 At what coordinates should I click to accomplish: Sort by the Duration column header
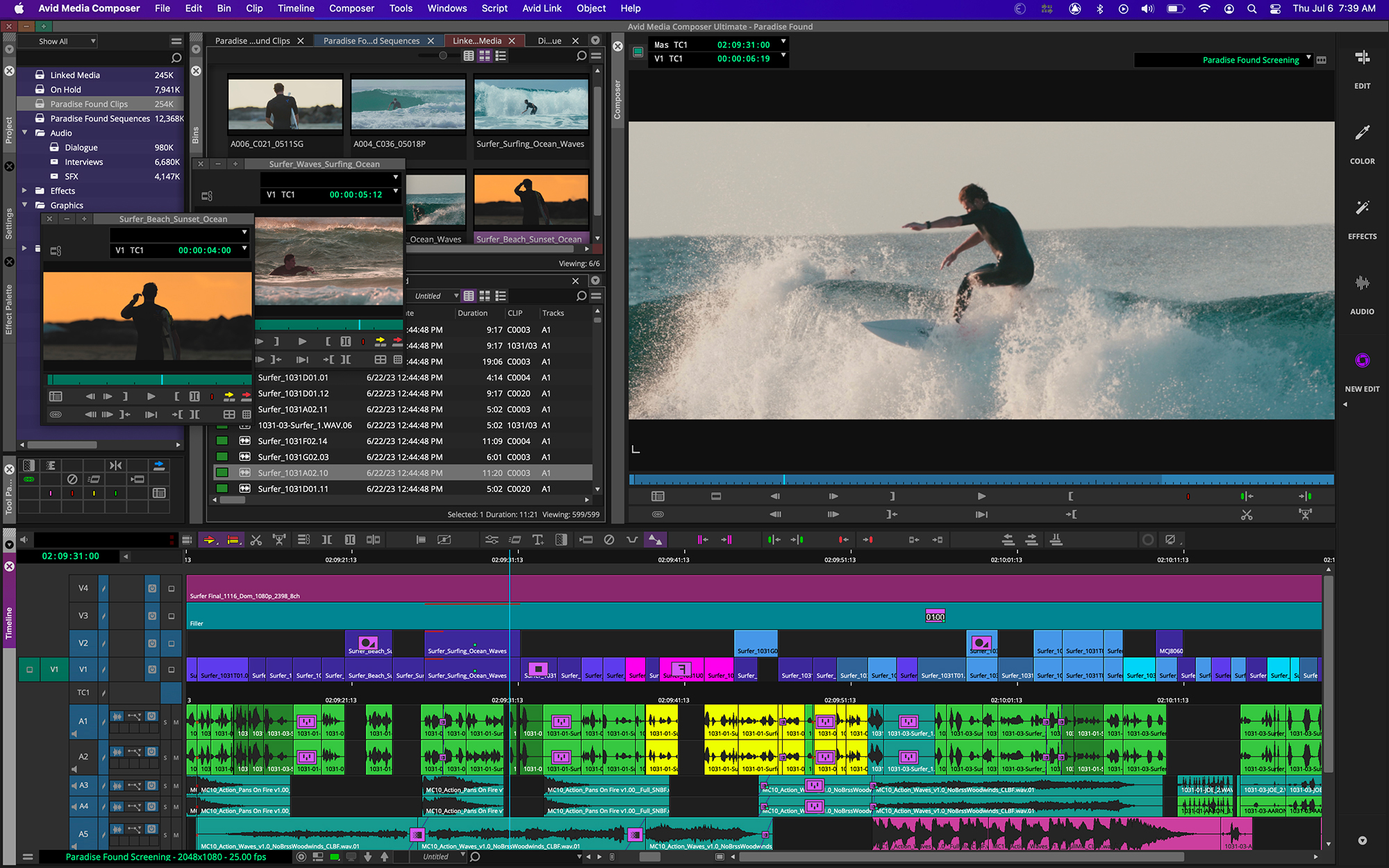[473, 313]
